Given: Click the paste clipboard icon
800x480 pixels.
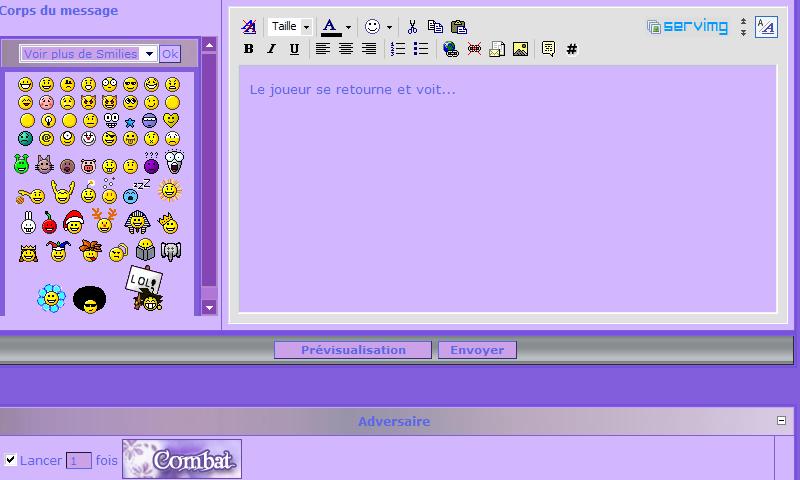Looking at the screenshot, I should click(x=459, y=27).
